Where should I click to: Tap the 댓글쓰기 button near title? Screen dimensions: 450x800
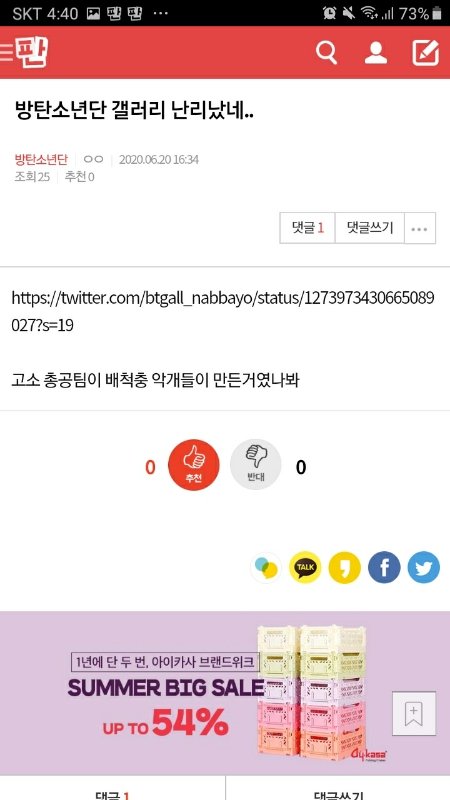pyautogui.click(x=370, y=228)
